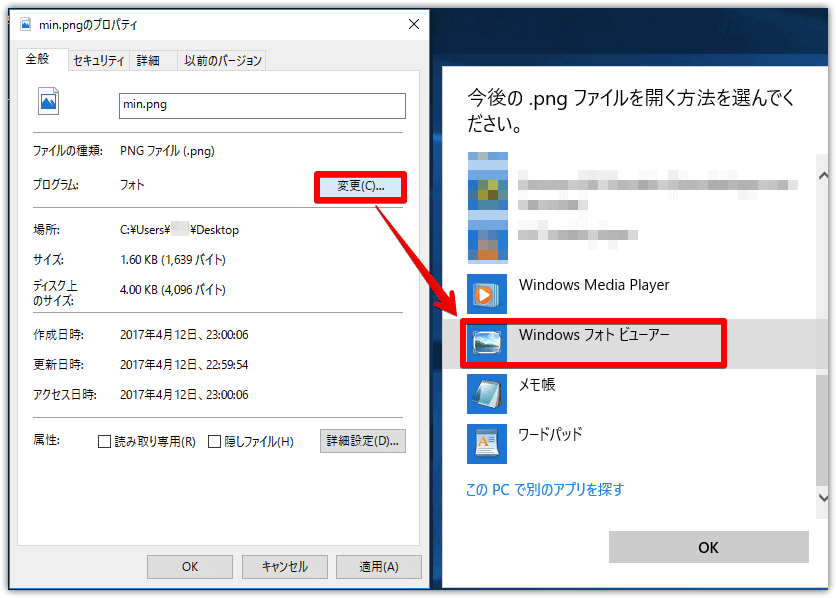Click この PC で別のアプリを探す link
This screenshot has width=836, height=598.
(x=545, y=489)
